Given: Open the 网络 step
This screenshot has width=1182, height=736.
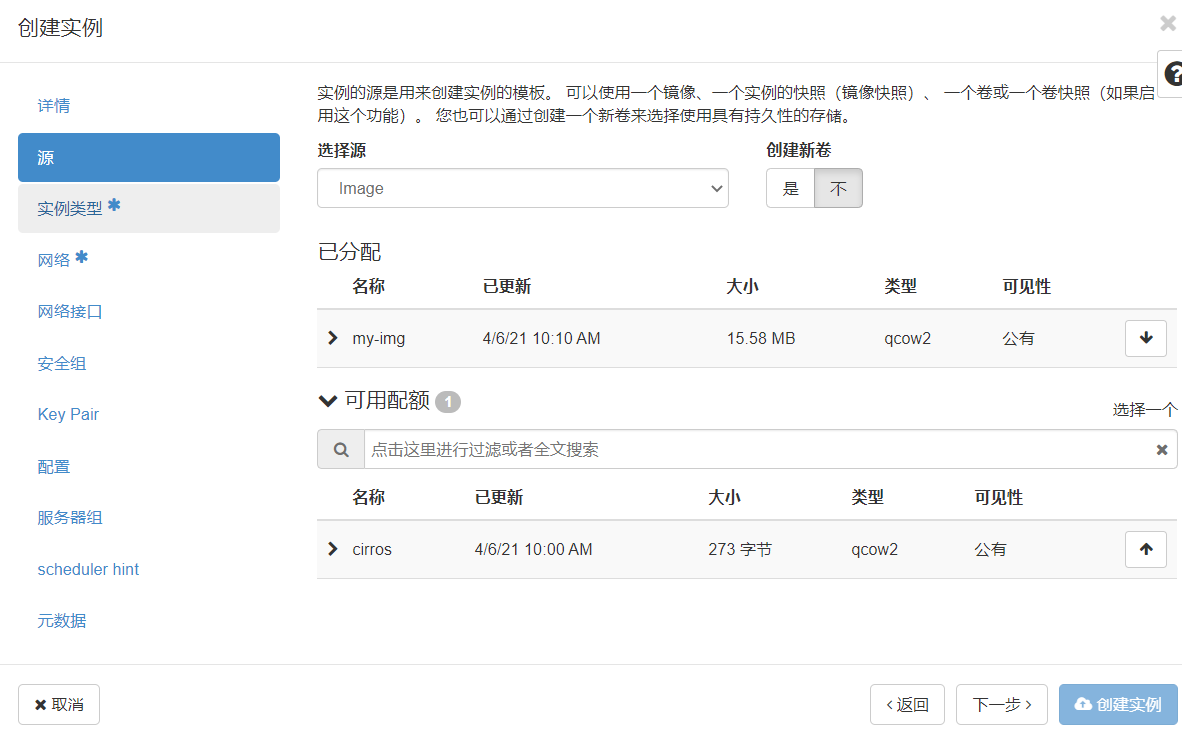Looking at the screenshot, I should [54, 260].
